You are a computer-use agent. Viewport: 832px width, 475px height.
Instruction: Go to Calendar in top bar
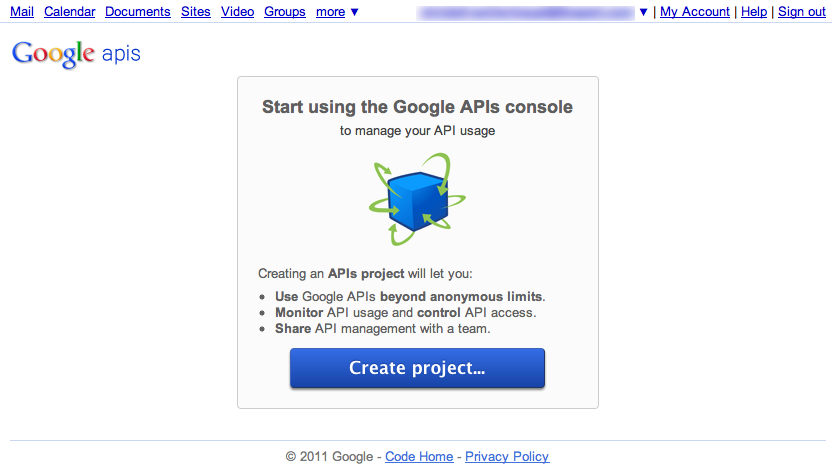70,12
